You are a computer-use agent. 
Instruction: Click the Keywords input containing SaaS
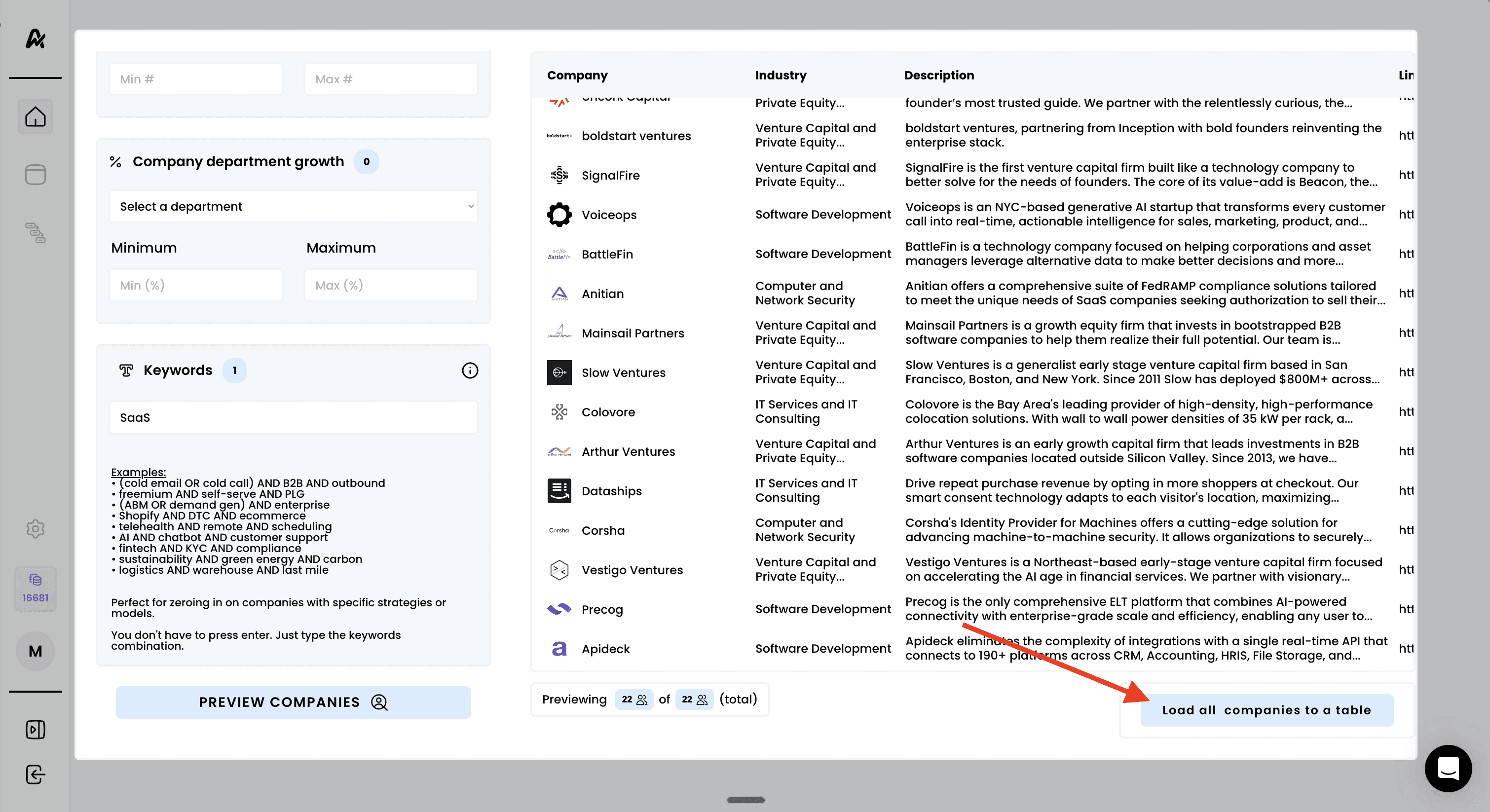pos(293,417)
